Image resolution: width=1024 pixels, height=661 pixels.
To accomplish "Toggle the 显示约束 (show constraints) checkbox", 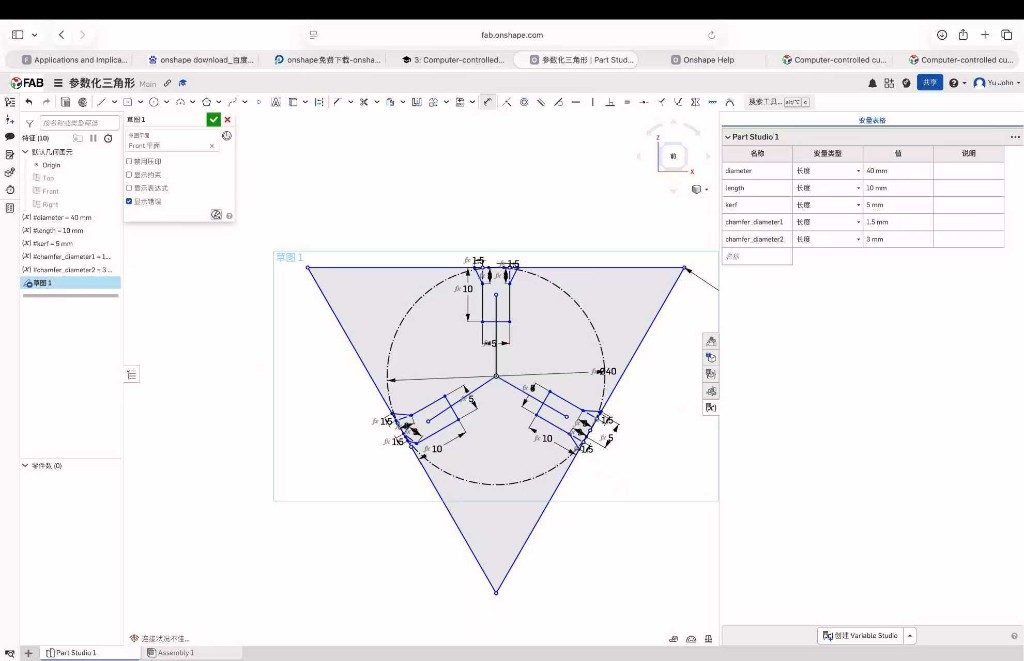I will [129, 174].
